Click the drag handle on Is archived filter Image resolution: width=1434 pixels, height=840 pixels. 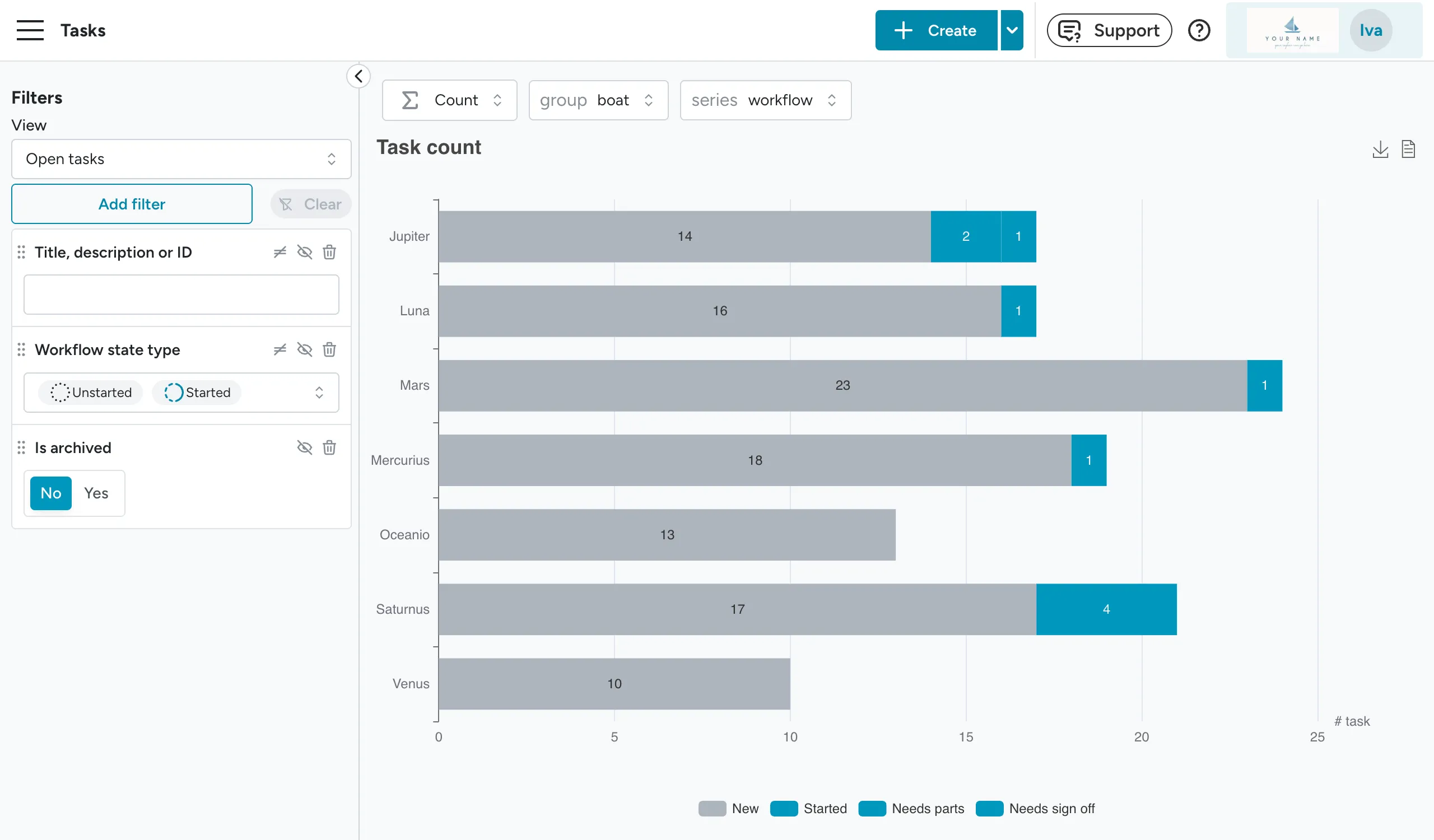21,447
